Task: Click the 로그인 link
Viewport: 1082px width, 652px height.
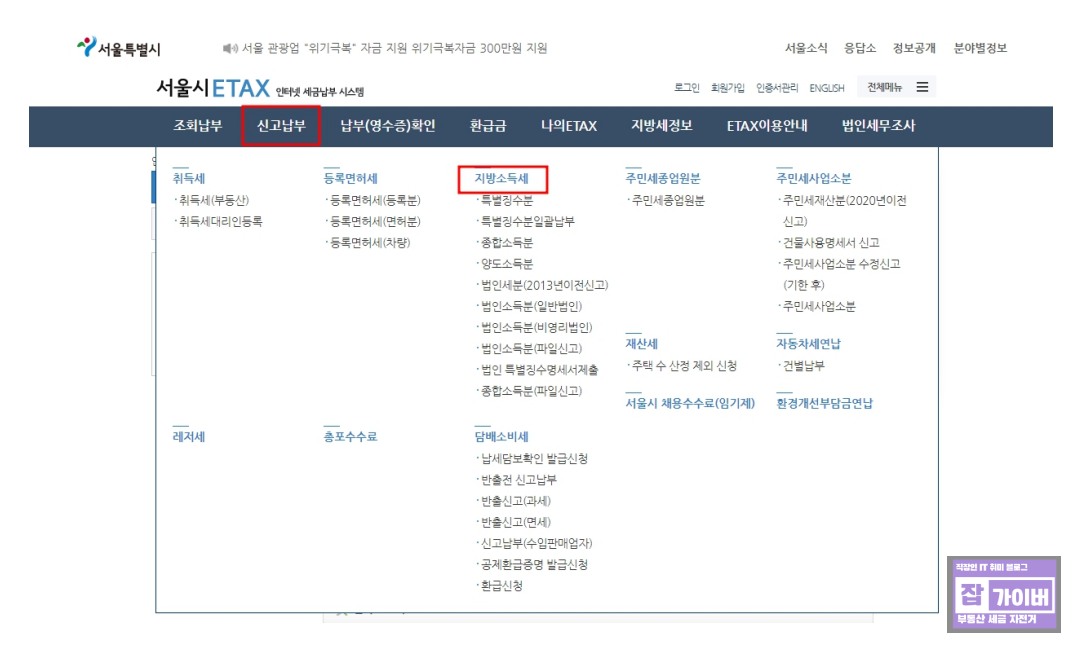Action: tap(687, 88)
